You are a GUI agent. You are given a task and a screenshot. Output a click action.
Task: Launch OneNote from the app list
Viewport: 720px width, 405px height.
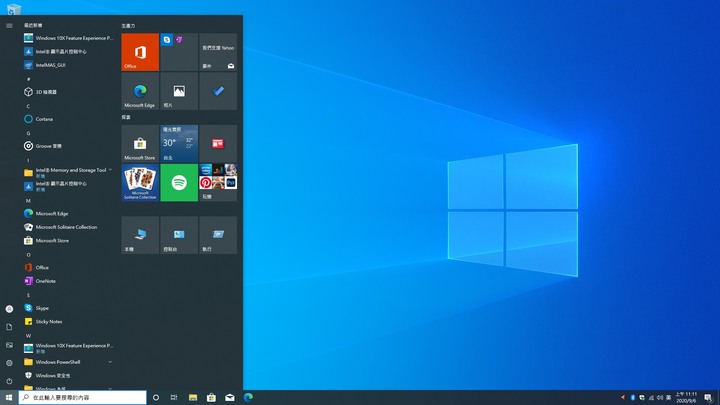pyautogui.click(x=68, y=281)
